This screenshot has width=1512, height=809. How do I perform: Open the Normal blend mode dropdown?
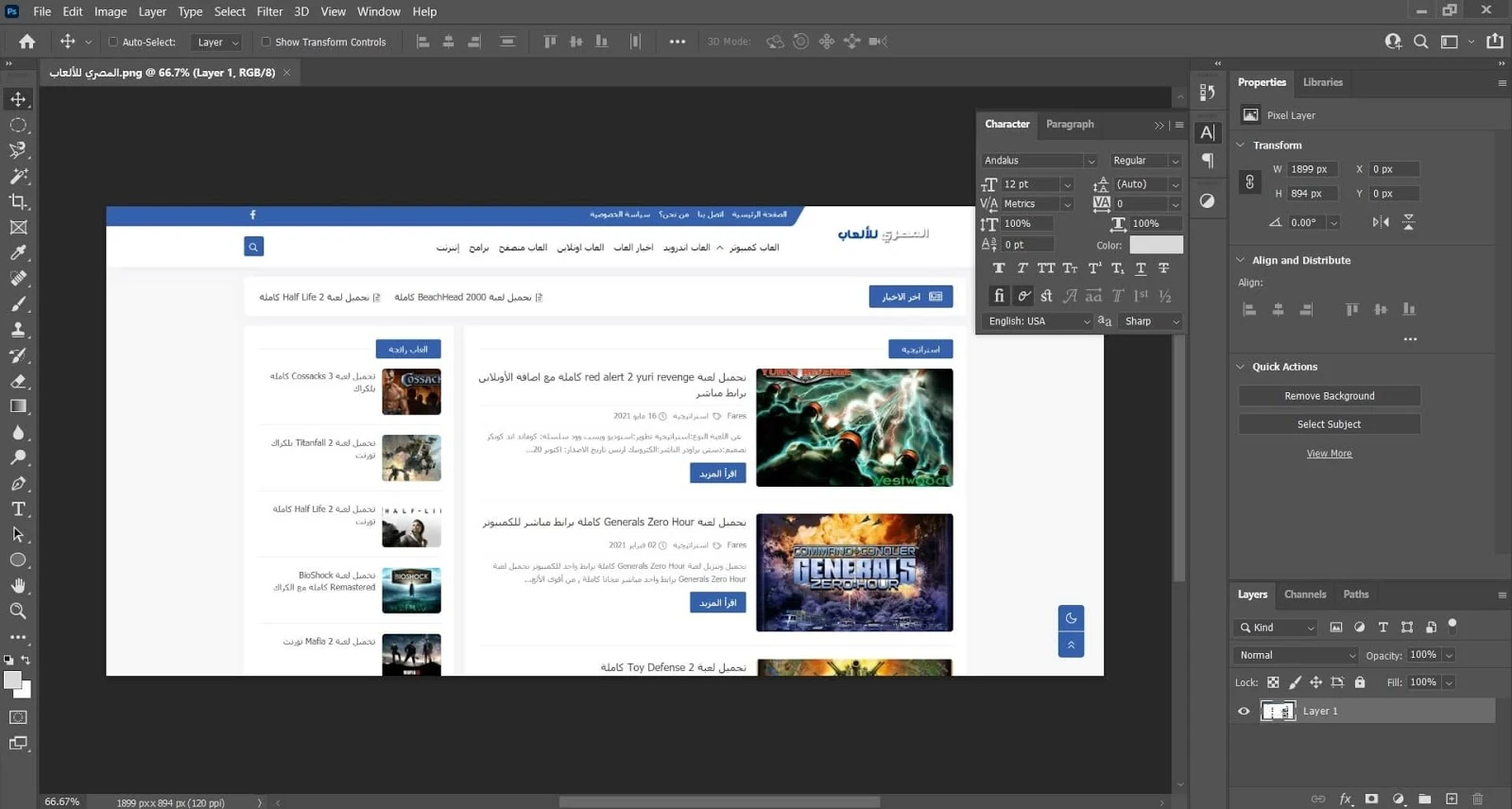click(x=1297, y=655)
